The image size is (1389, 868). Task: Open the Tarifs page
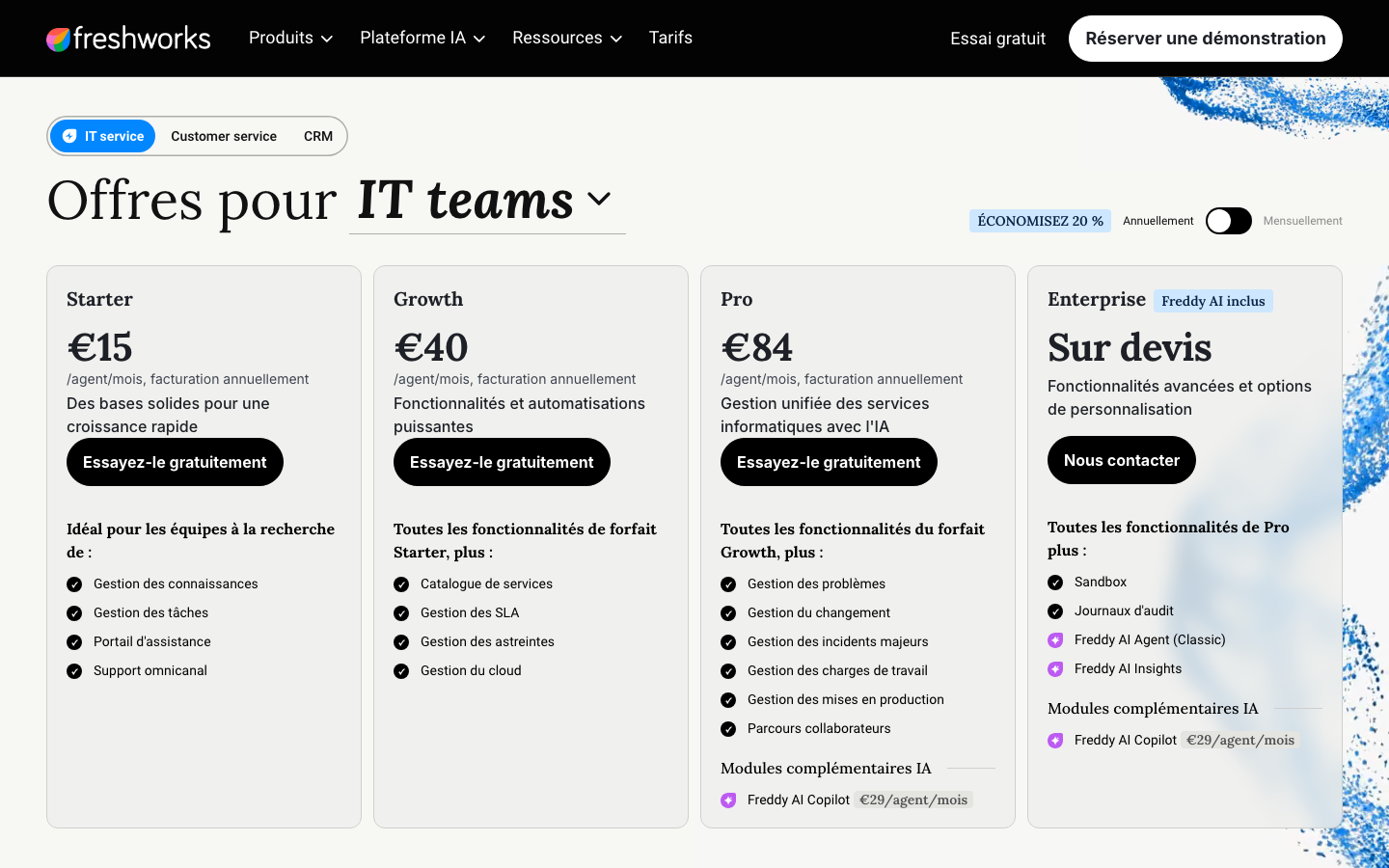[x=670, y=38]
